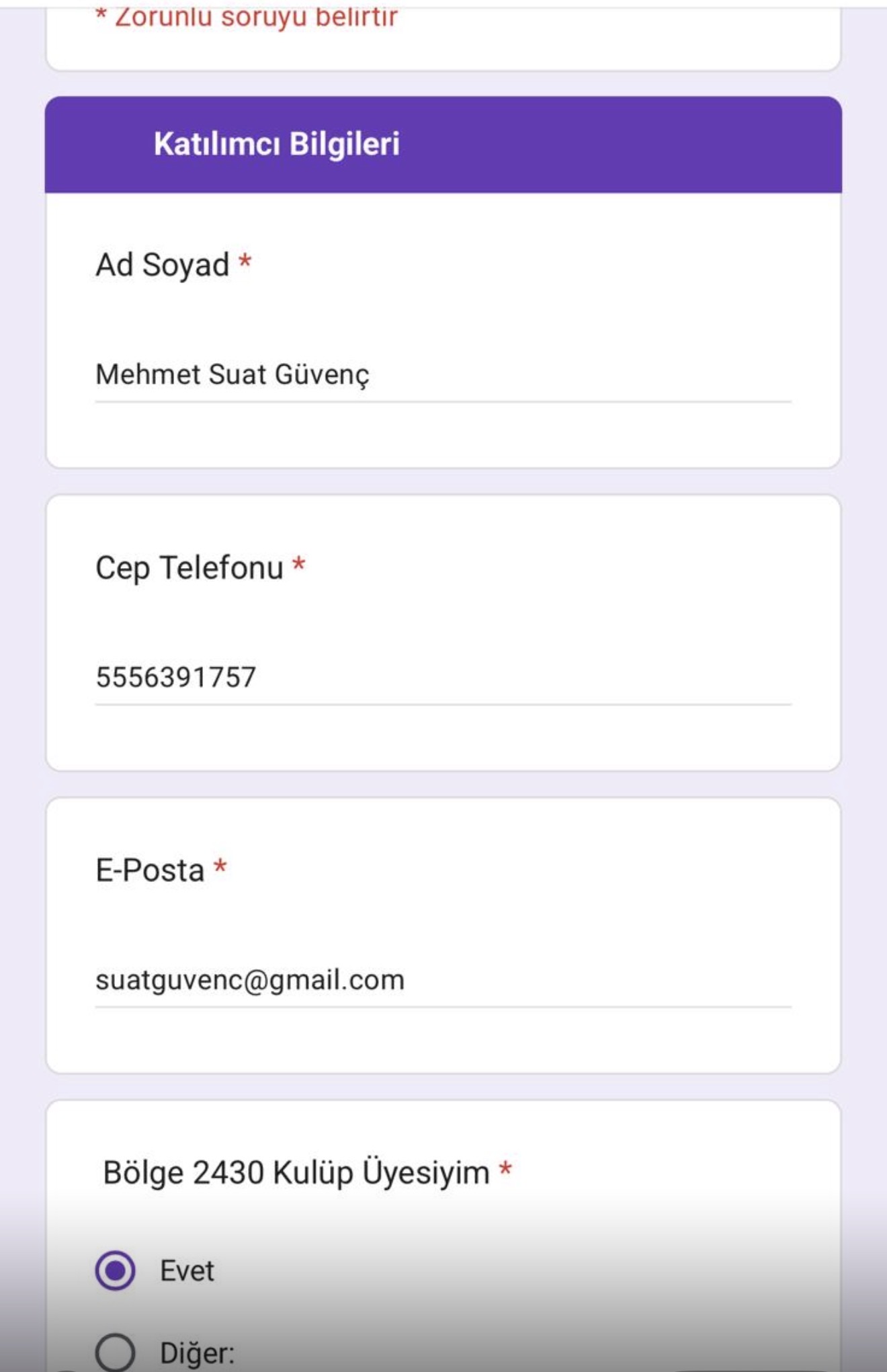
Task: Click the required asterisk beside Ad Soyad
Action: [x=245, y=261]
